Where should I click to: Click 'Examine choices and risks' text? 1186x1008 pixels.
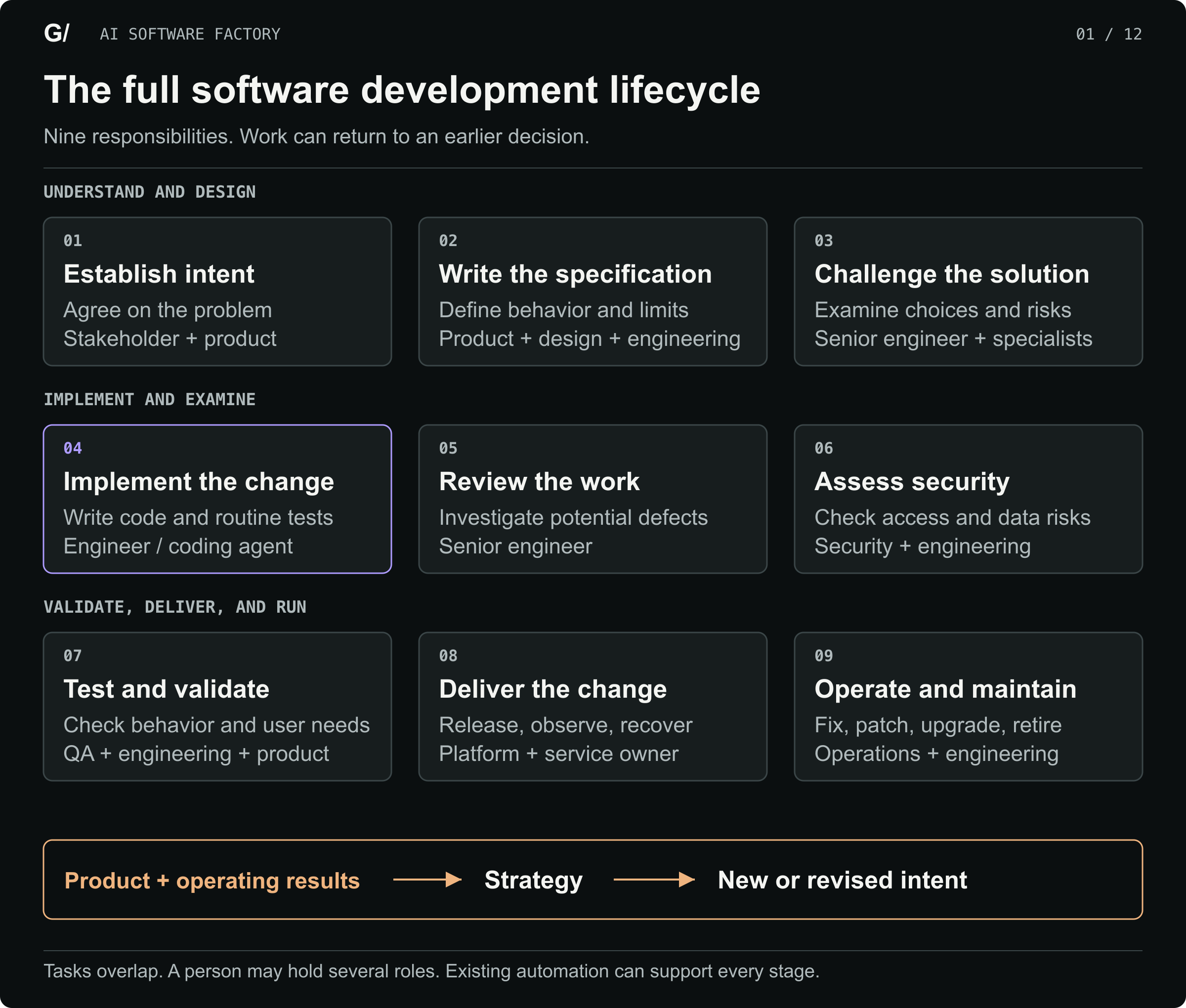coord(942,310)
